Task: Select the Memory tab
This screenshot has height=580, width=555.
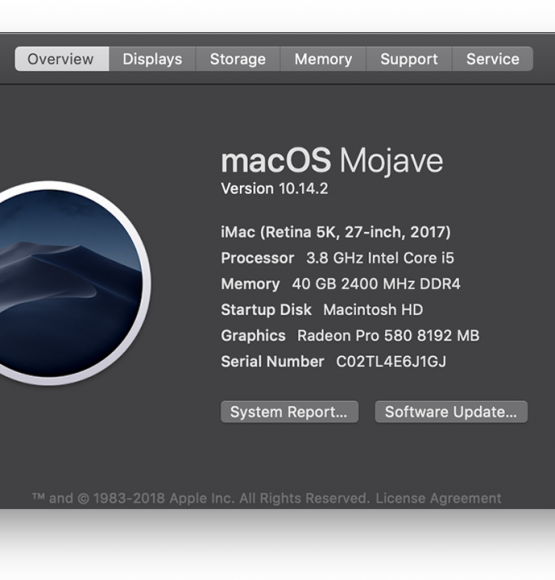Action: pyautogui.click(x=323, y=59)
